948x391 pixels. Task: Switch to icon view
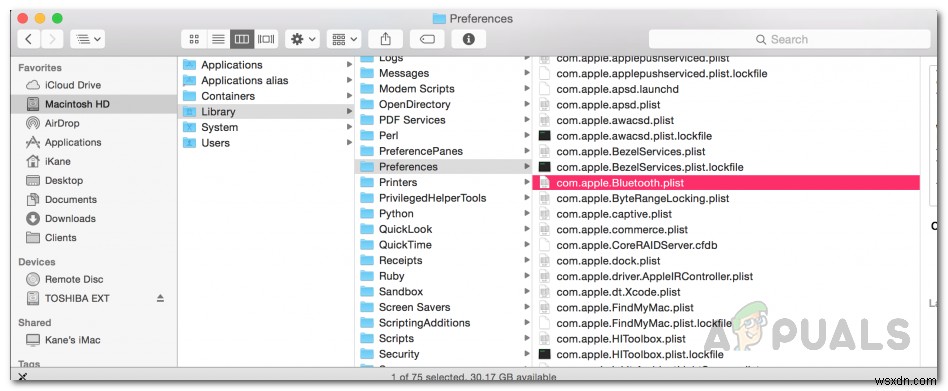[x=193, y=39]
